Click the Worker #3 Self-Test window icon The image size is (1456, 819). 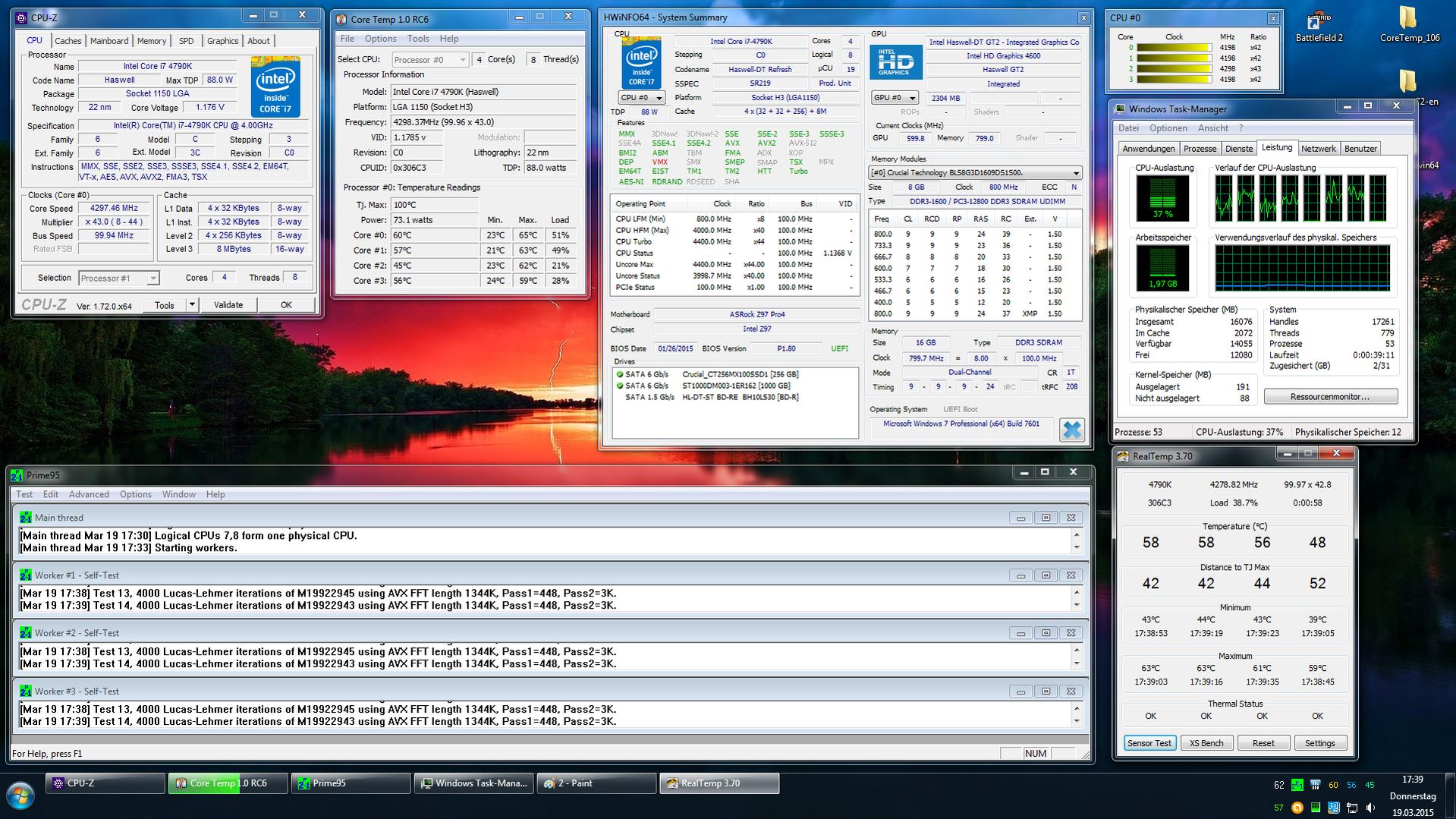click(26, 691)
